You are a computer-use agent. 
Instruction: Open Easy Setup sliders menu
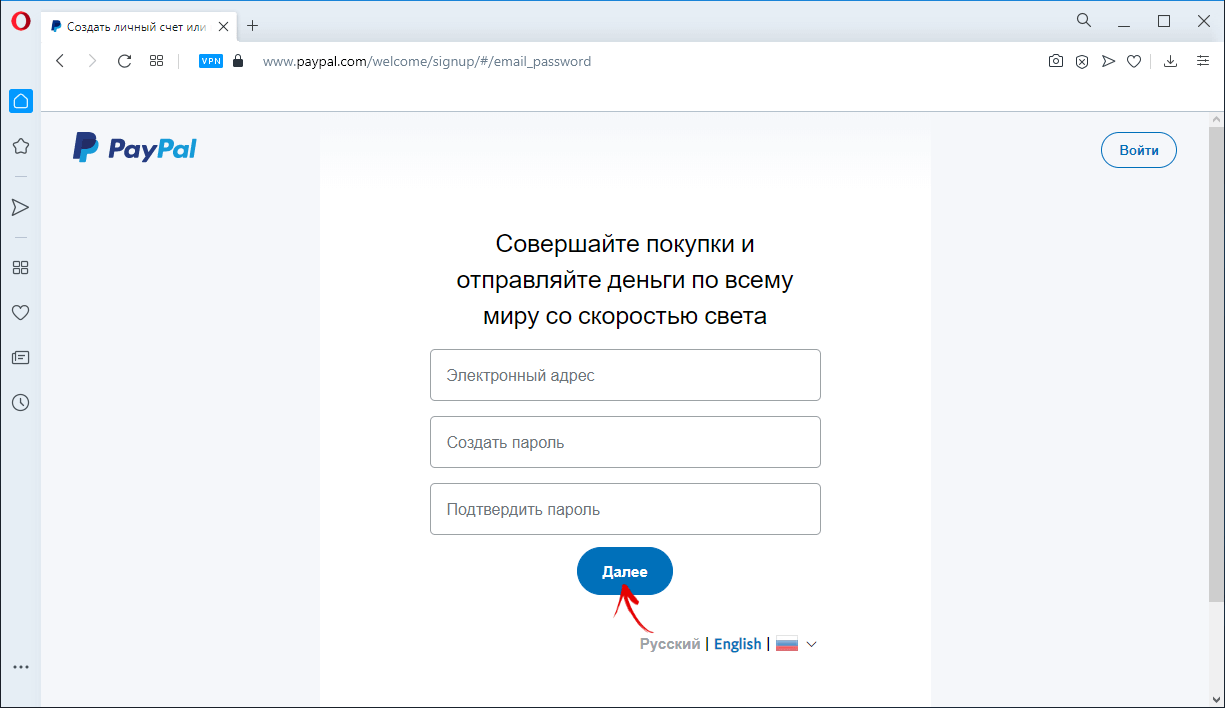(x=1201, y=61)
